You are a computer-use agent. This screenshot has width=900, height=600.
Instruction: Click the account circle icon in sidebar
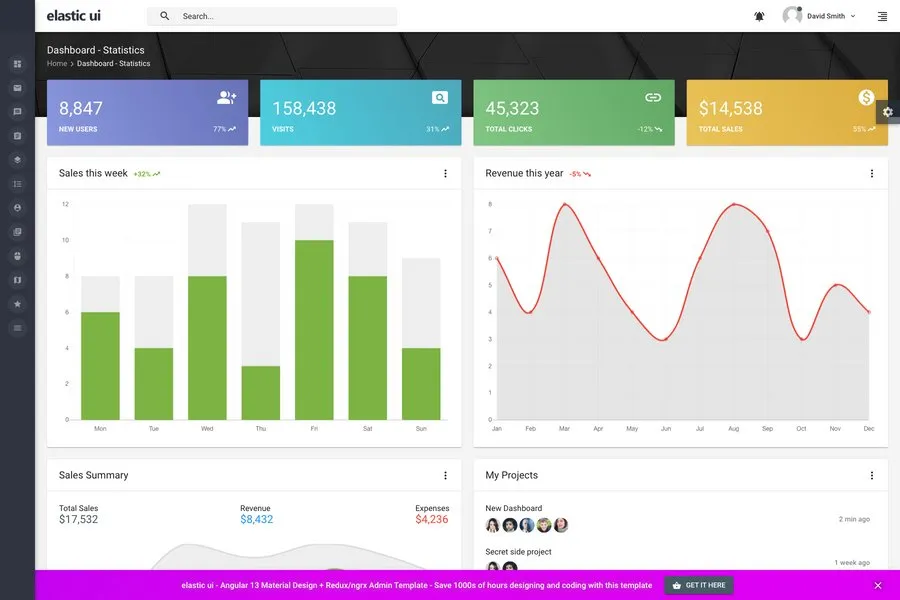pos(17,208)
